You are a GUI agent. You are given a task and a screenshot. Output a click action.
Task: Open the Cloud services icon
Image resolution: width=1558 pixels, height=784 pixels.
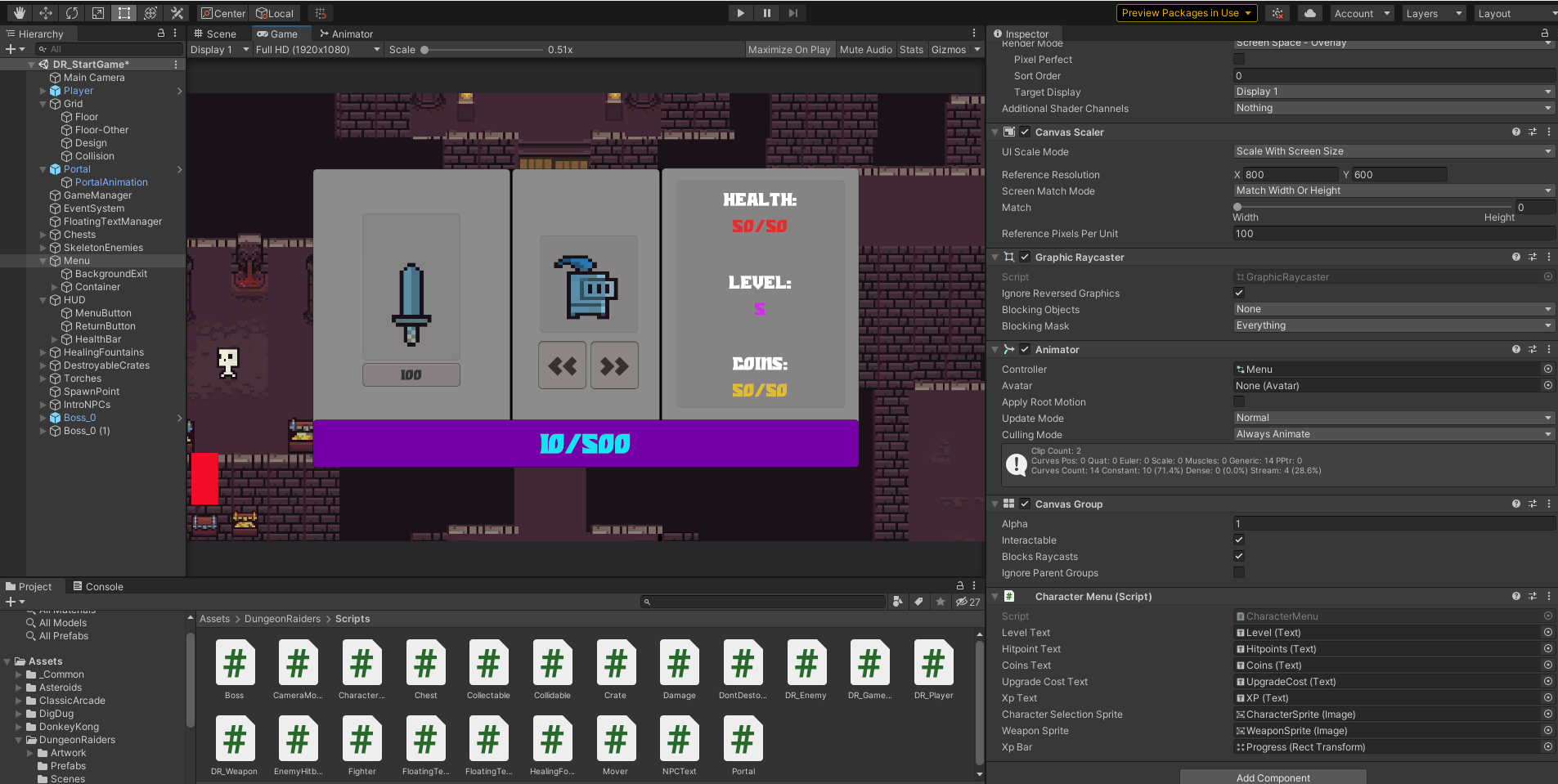(1310, 13)
